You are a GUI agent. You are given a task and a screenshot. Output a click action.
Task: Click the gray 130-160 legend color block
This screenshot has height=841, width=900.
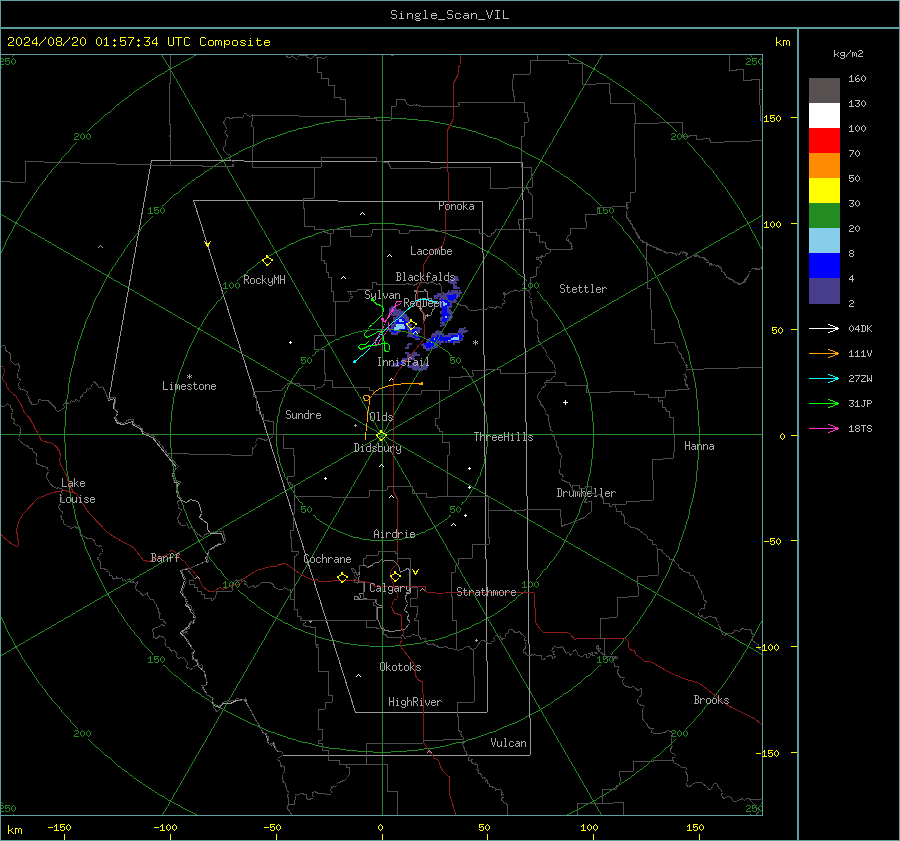point(824,91)
